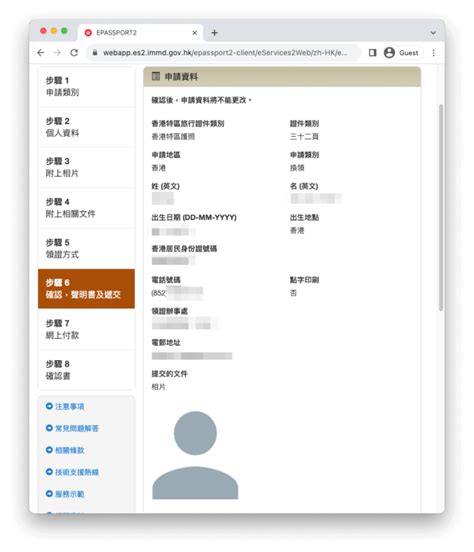474x552 pixels.
Task: Click the 確認後，申請資料將不能更改 notice
Action: 201,100
